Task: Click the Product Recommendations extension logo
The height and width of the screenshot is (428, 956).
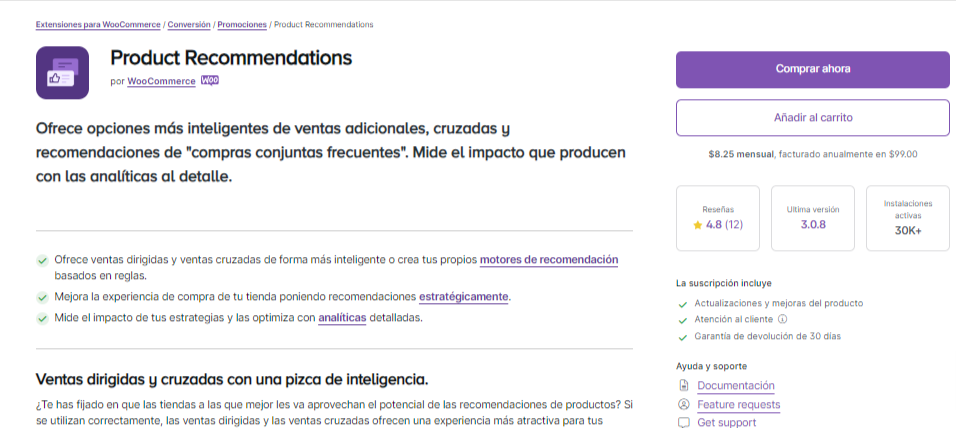Action: (62, 73)
